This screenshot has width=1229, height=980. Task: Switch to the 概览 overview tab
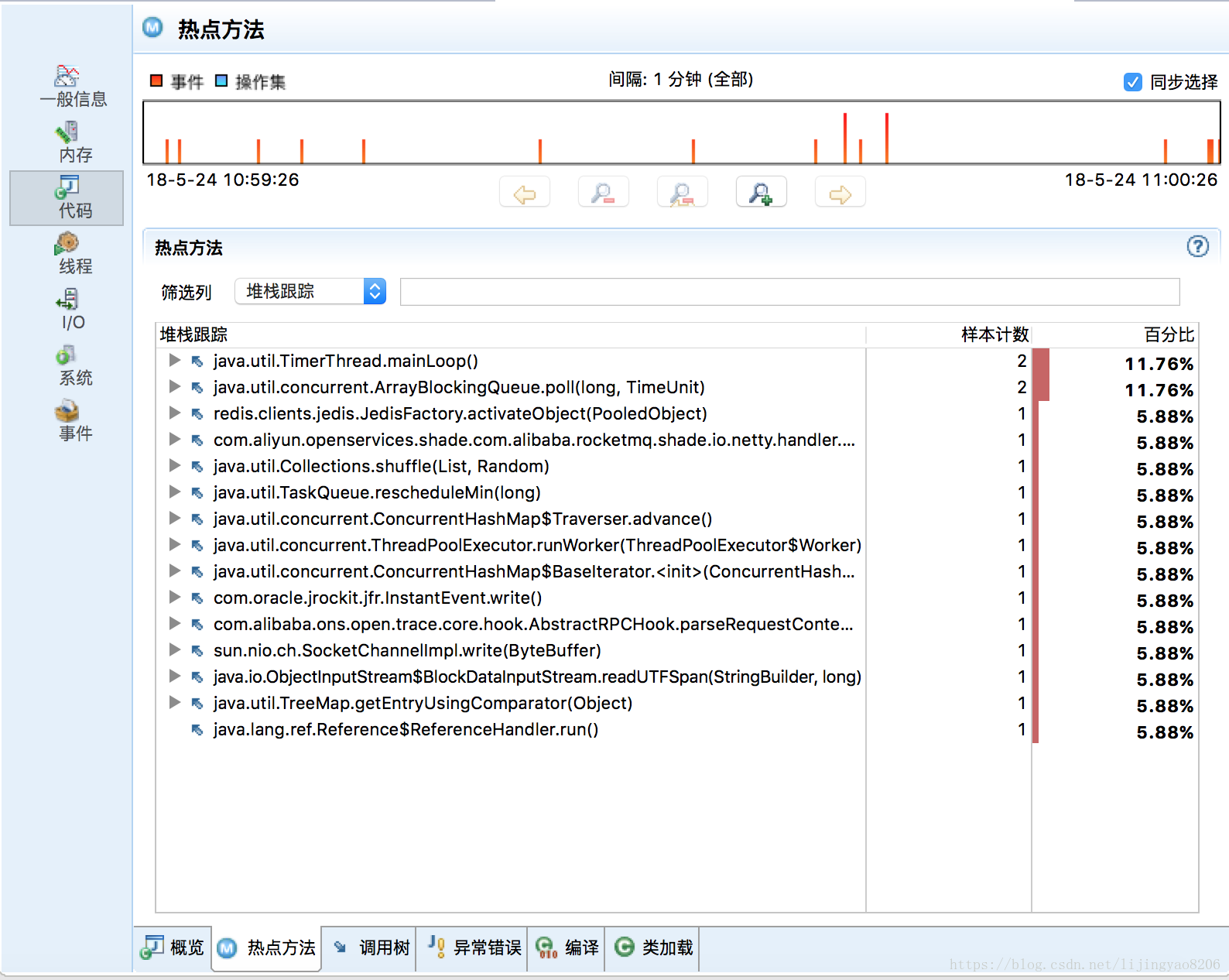click(x=173, y=947)
